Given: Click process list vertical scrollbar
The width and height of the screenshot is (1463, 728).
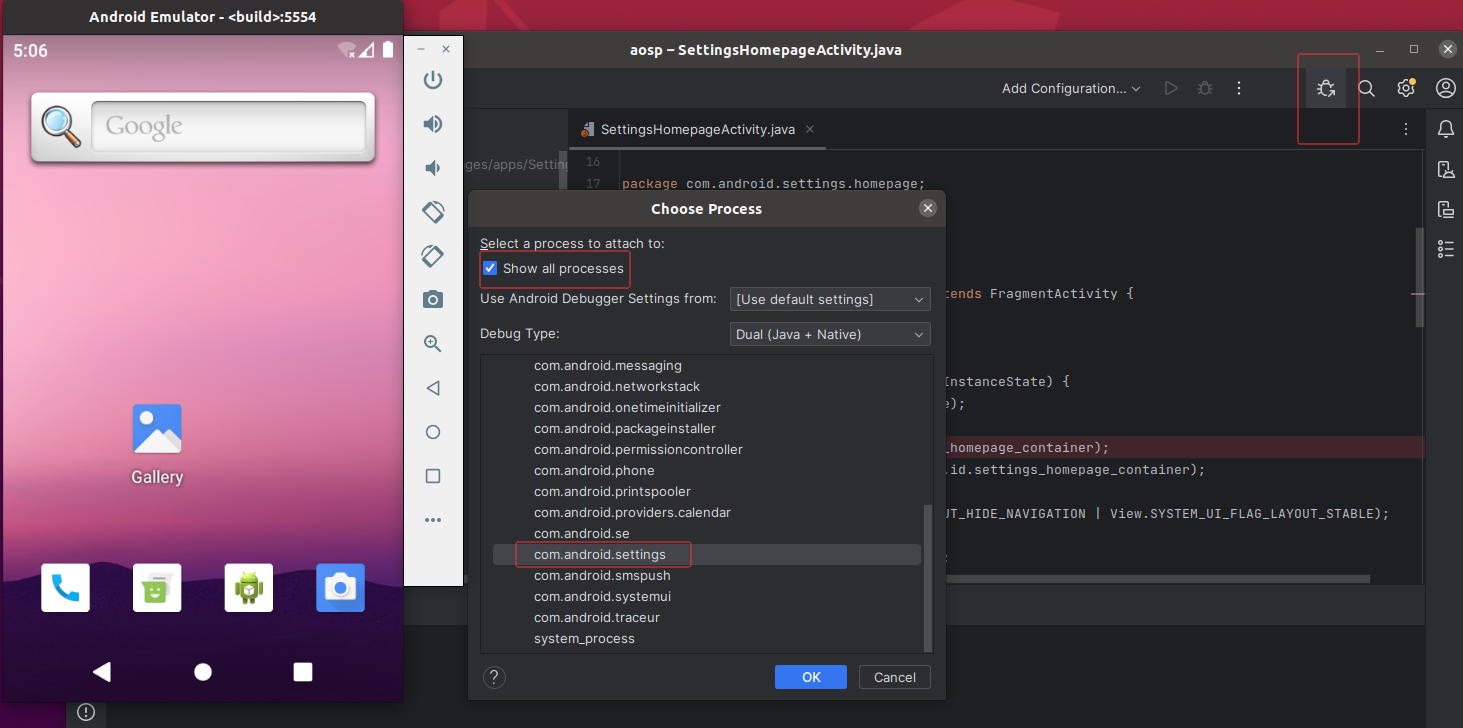Looking at the screenshot, I should pyautogui.click(x=927, y=577).
